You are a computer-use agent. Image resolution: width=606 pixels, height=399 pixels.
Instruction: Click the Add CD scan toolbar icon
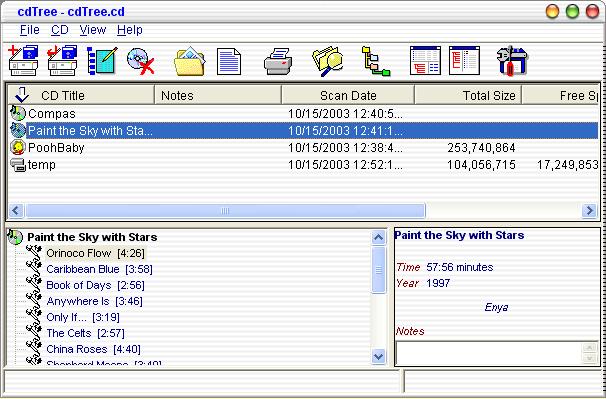point(23,61)
